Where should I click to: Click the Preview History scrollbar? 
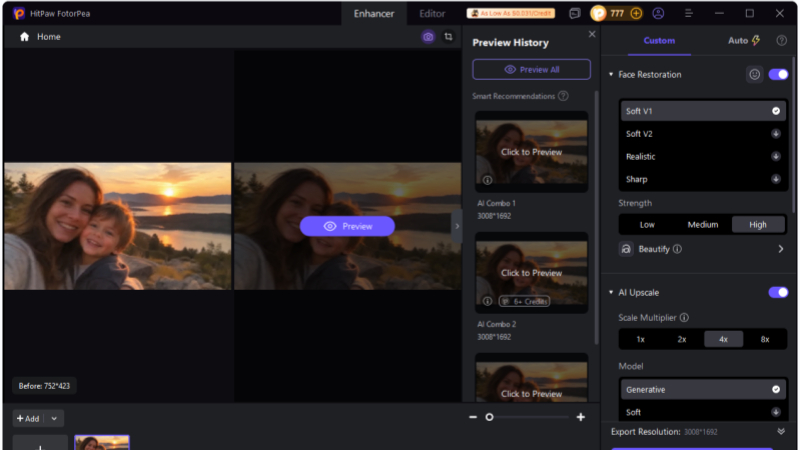click(596, 218)
